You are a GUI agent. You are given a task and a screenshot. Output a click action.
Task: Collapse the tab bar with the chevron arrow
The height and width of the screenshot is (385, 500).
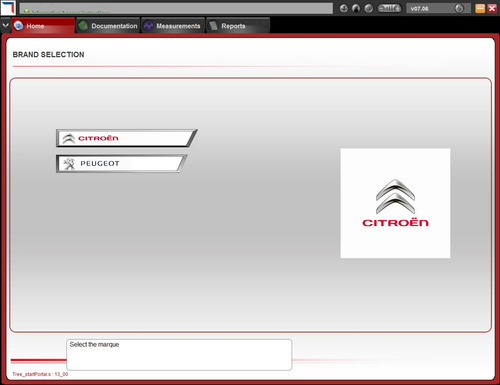pyautogui.click(x=5, y=25)
